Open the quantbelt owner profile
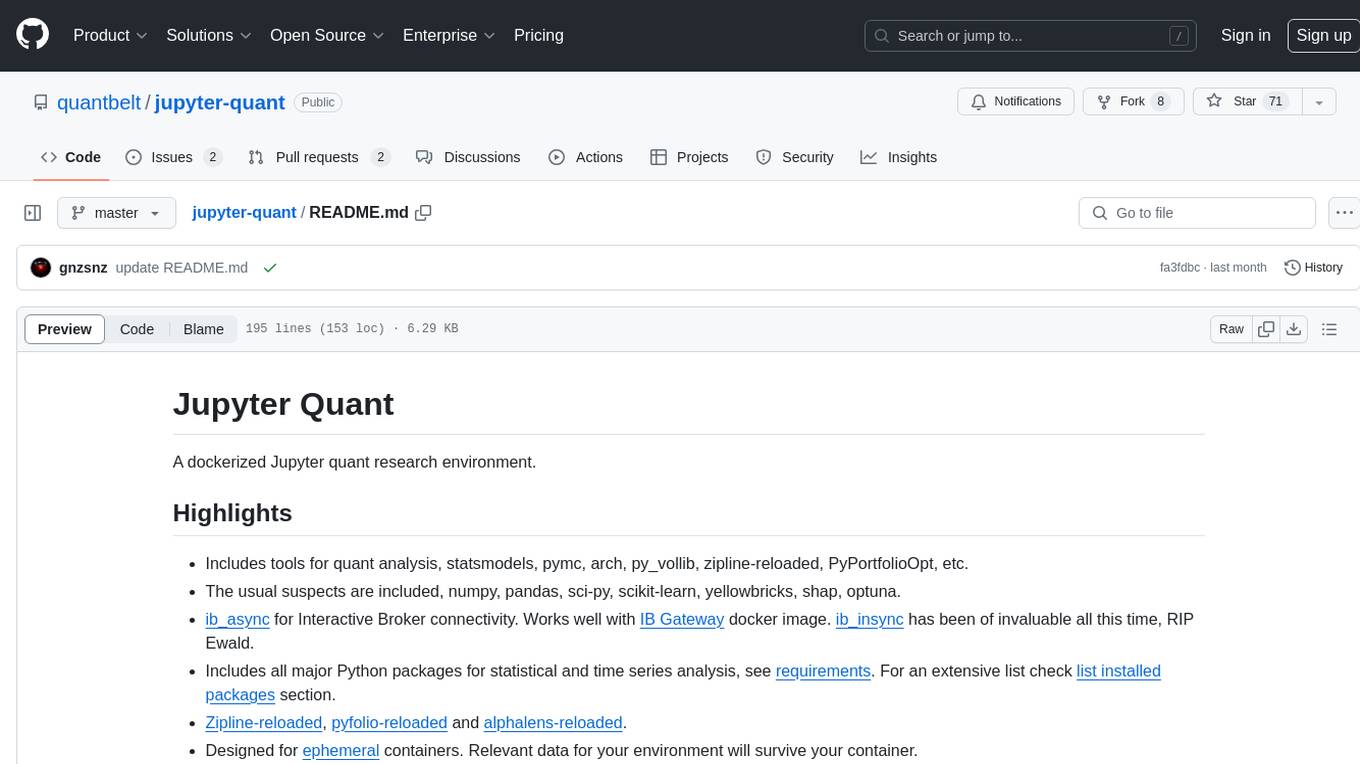 [100, 102]
